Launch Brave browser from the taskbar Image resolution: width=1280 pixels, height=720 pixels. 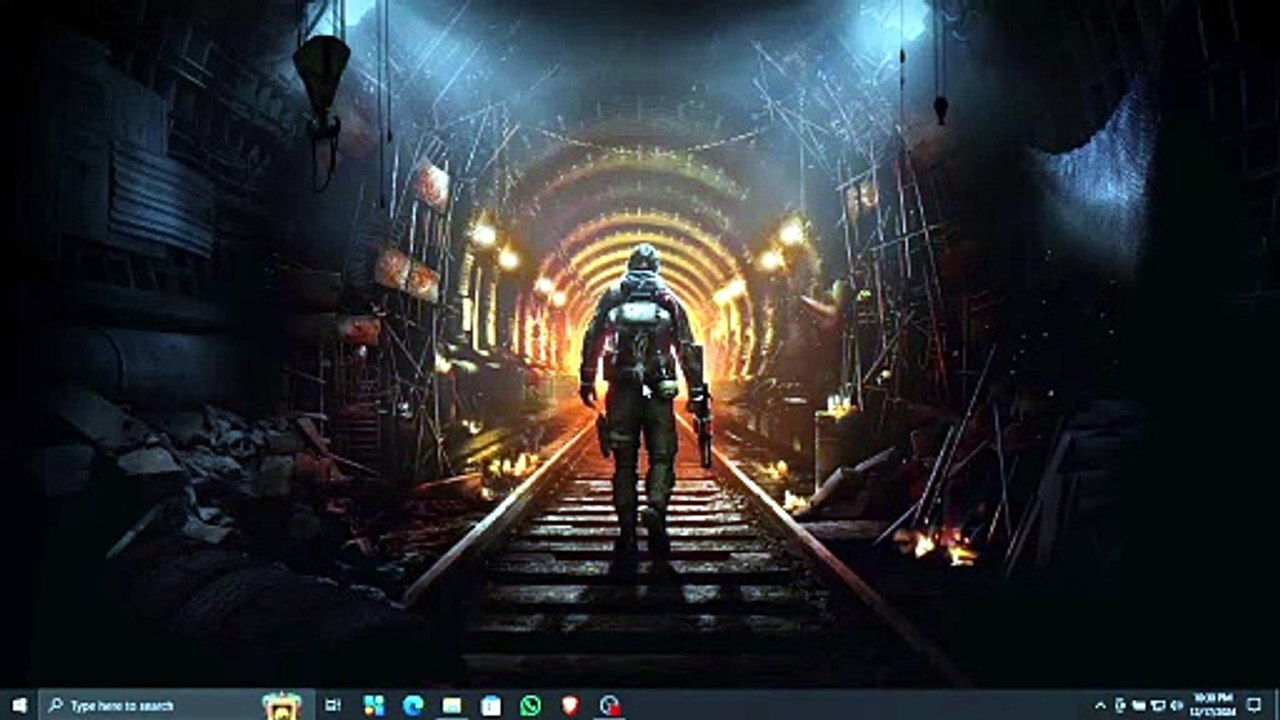click(x=570, y=705)
